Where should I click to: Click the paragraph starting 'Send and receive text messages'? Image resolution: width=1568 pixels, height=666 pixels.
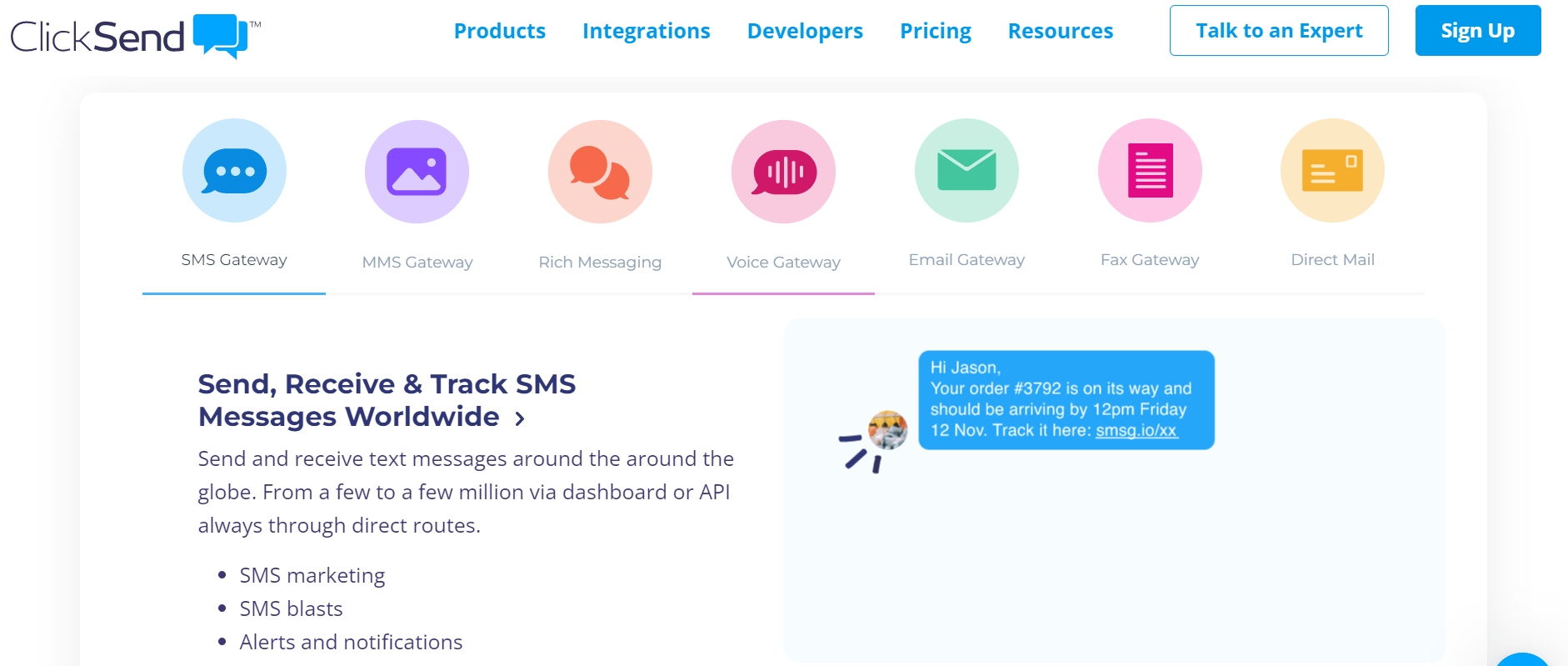(466, 493)
